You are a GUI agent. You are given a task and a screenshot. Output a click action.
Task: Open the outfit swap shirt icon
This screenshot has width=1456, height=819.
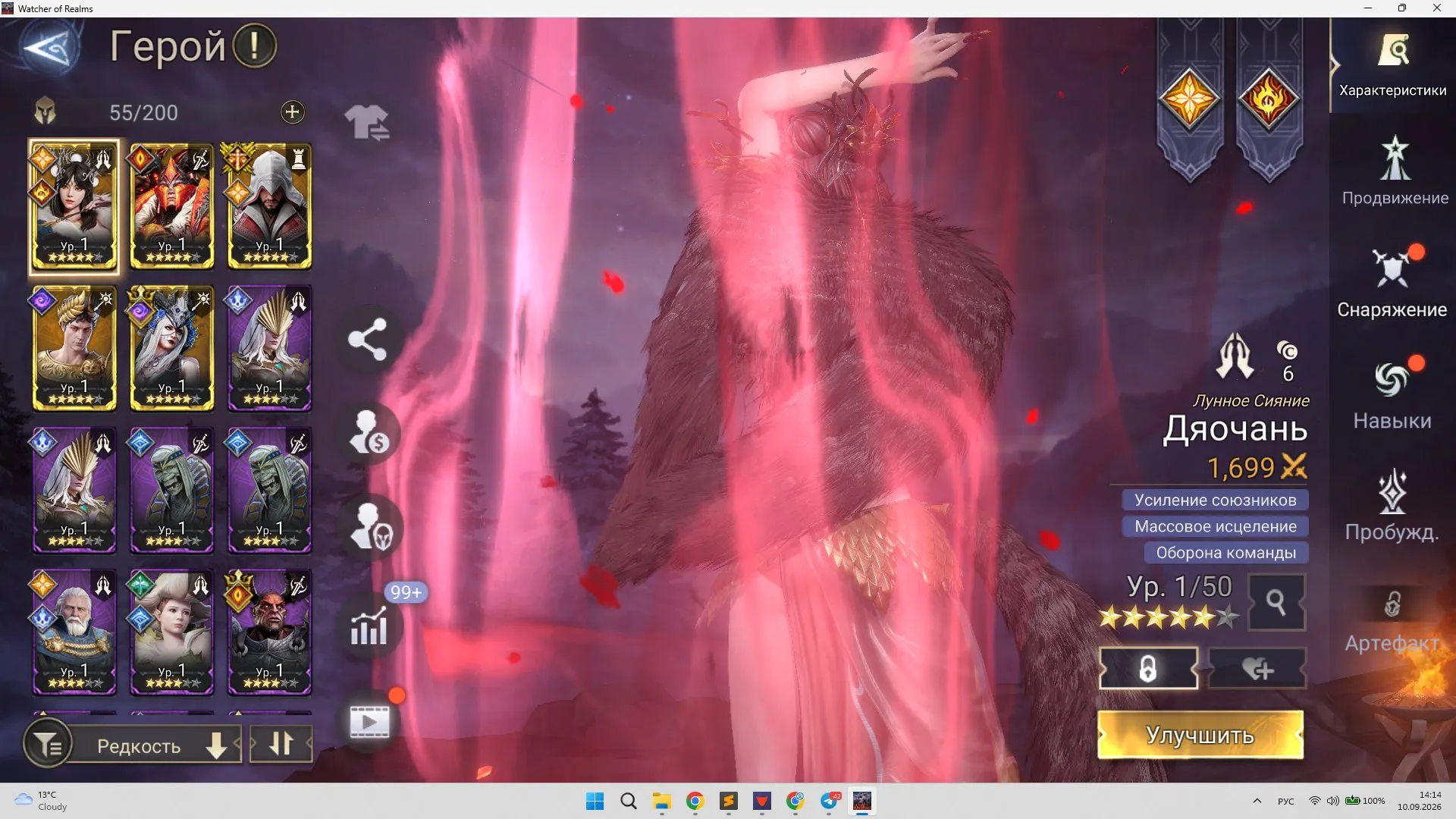pyautogui.click(x=367, y=122)
